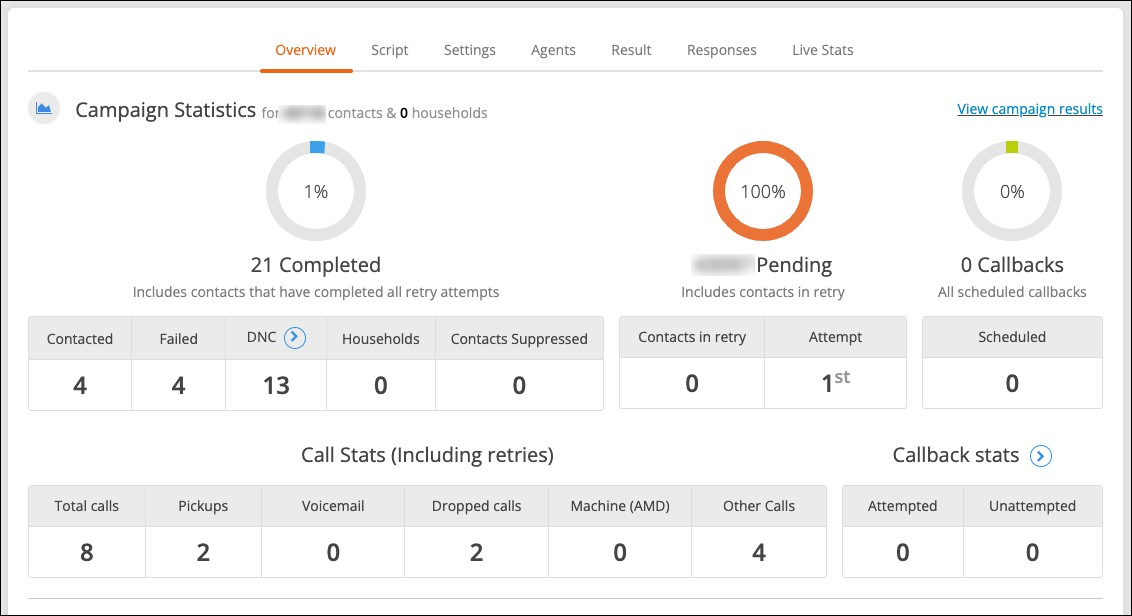The image size is (1132, 616).
Task: Click the orange Pending donut chart
Action: (x=763, y=191)
